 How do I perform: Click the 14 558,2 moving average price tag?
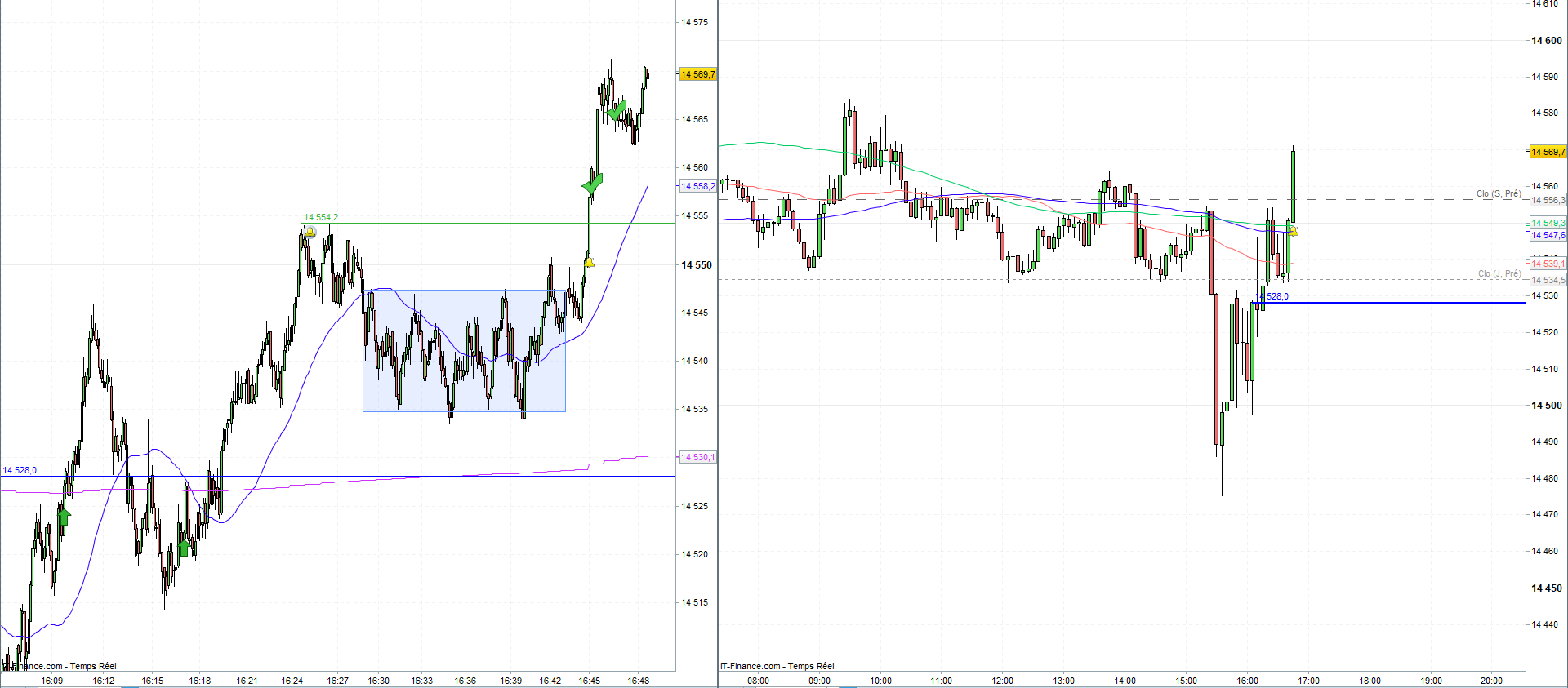pos(698,186)
